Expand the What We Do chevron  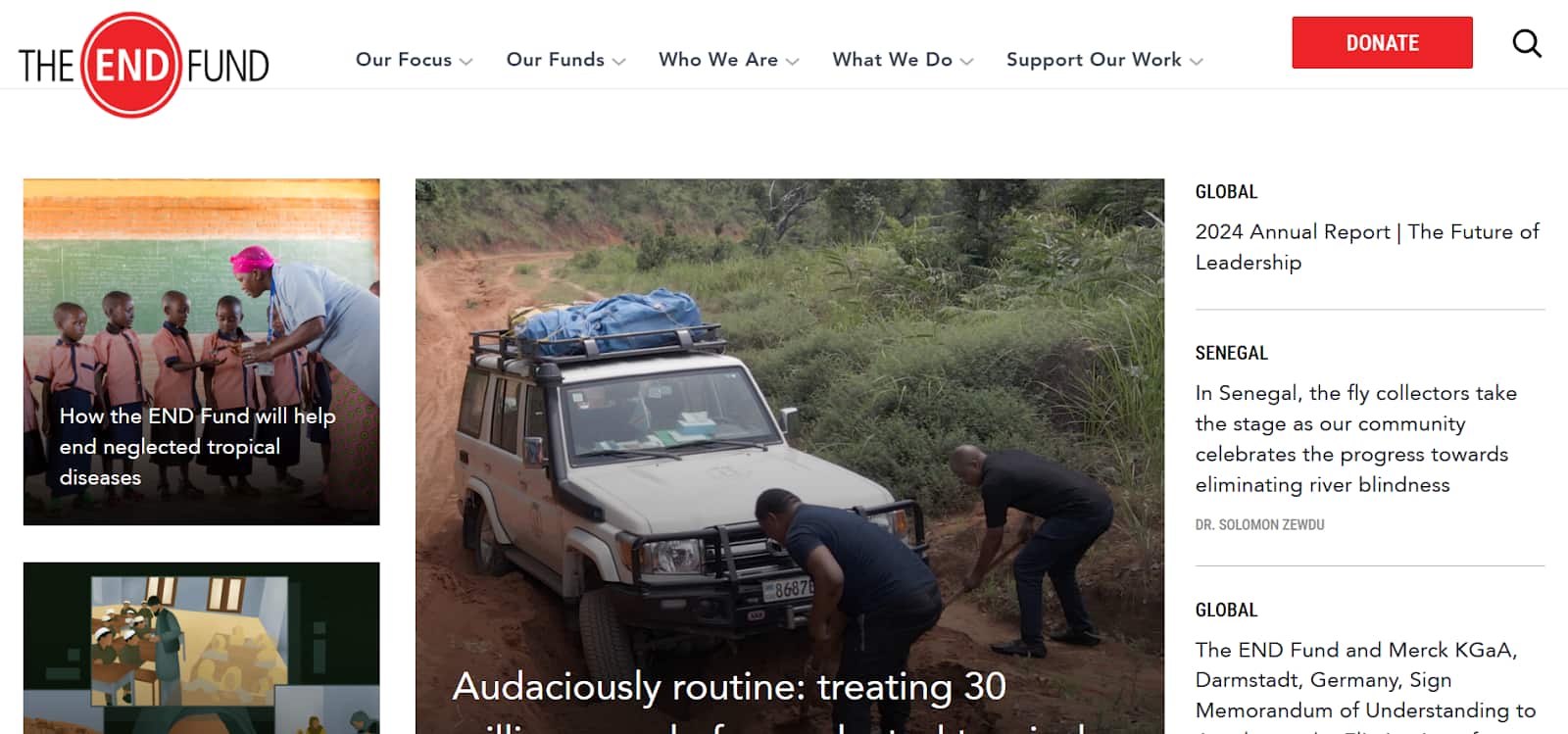coord(966,61)
